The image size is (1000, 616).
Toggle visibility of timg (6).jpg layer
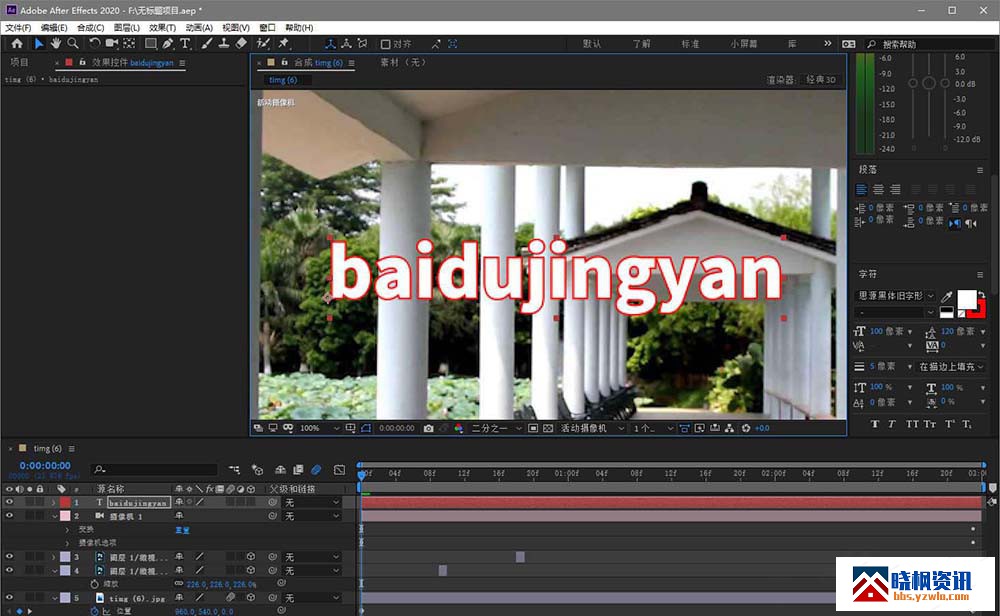[10, 598]
